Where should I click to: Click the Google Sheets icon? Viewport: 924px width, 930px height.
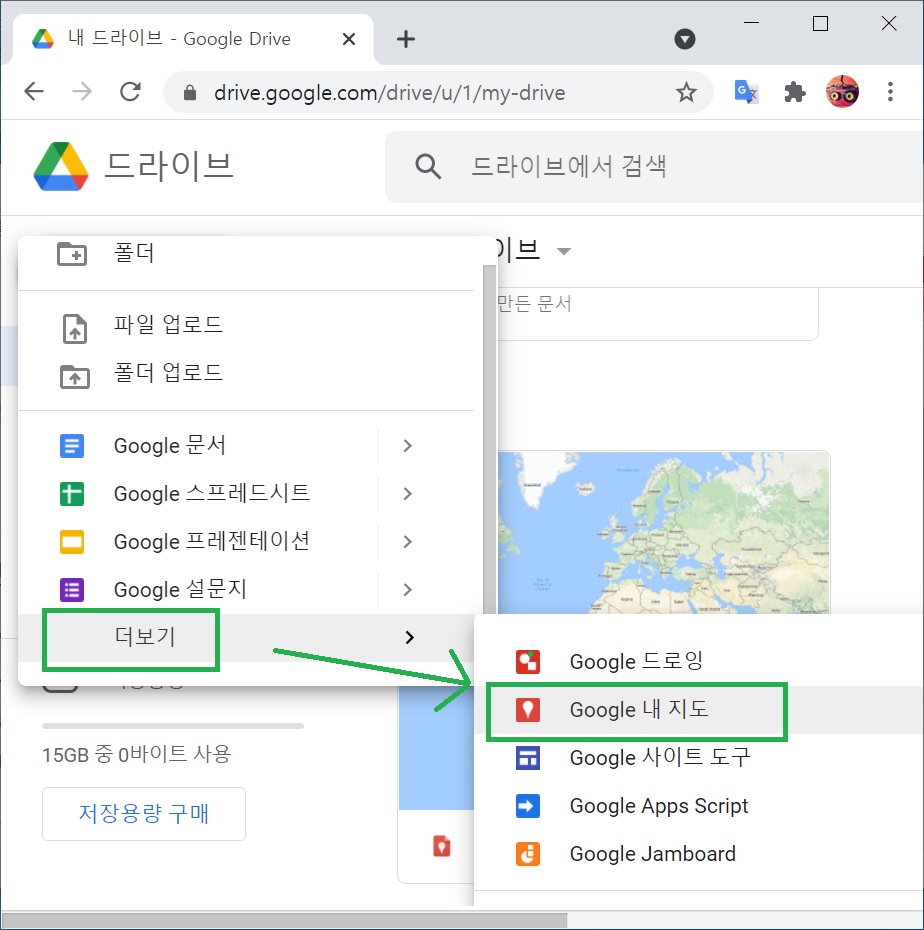click(72, 494)
